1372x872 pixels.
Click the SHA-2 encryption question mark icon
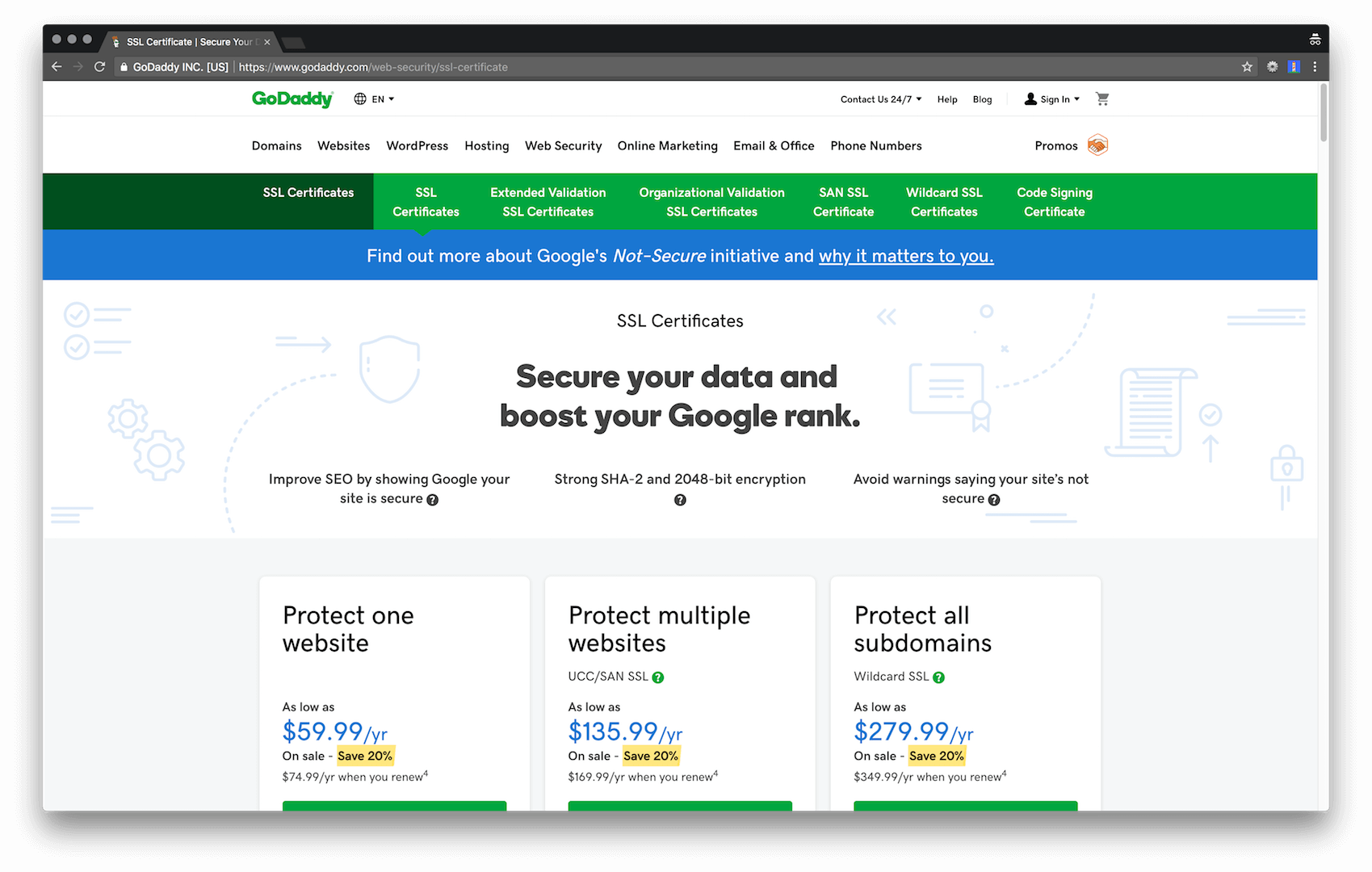[x=679, y=500]
